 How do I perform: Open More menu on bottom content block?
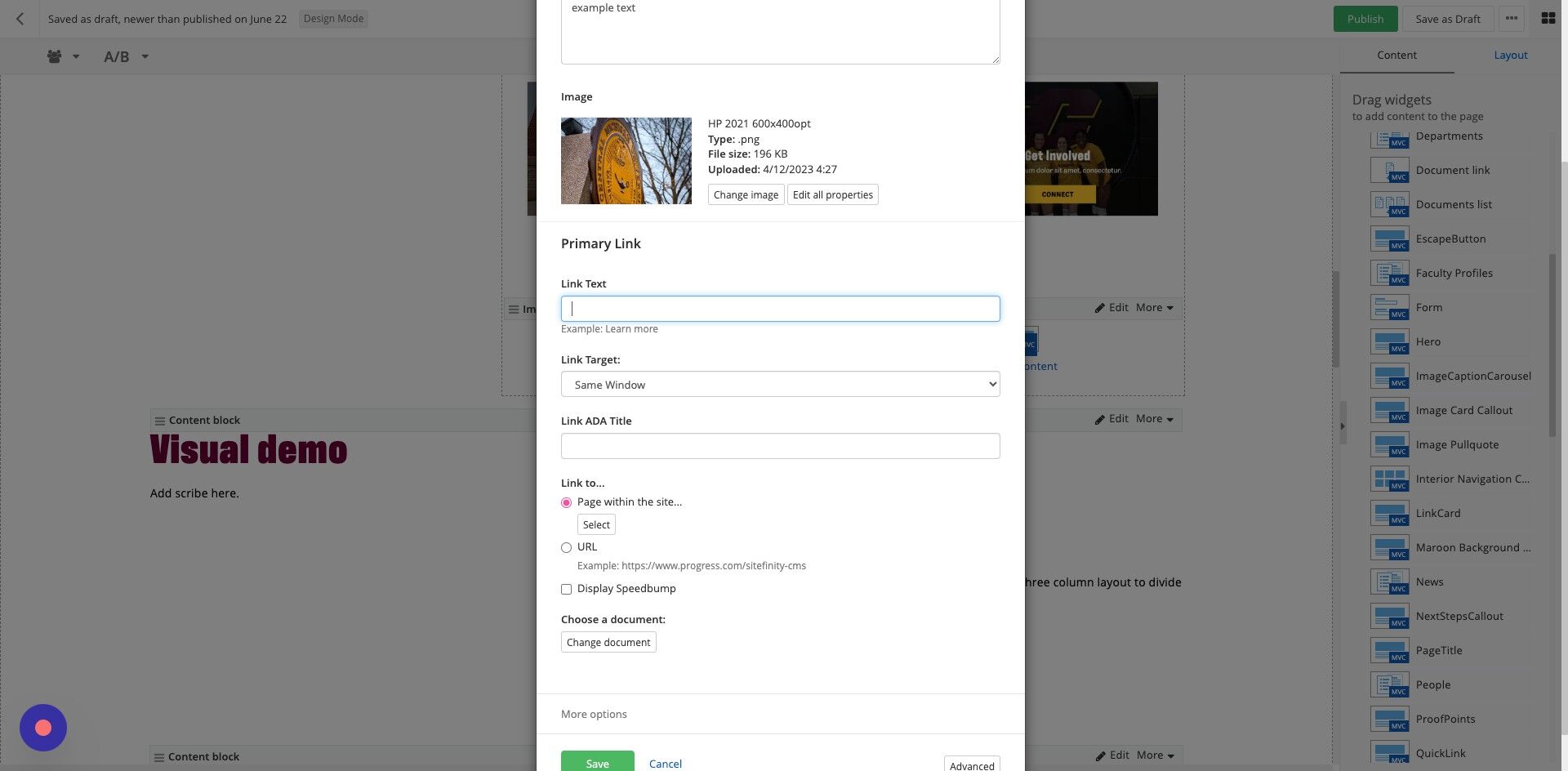pyautogui.click(x=1155, y=755)
